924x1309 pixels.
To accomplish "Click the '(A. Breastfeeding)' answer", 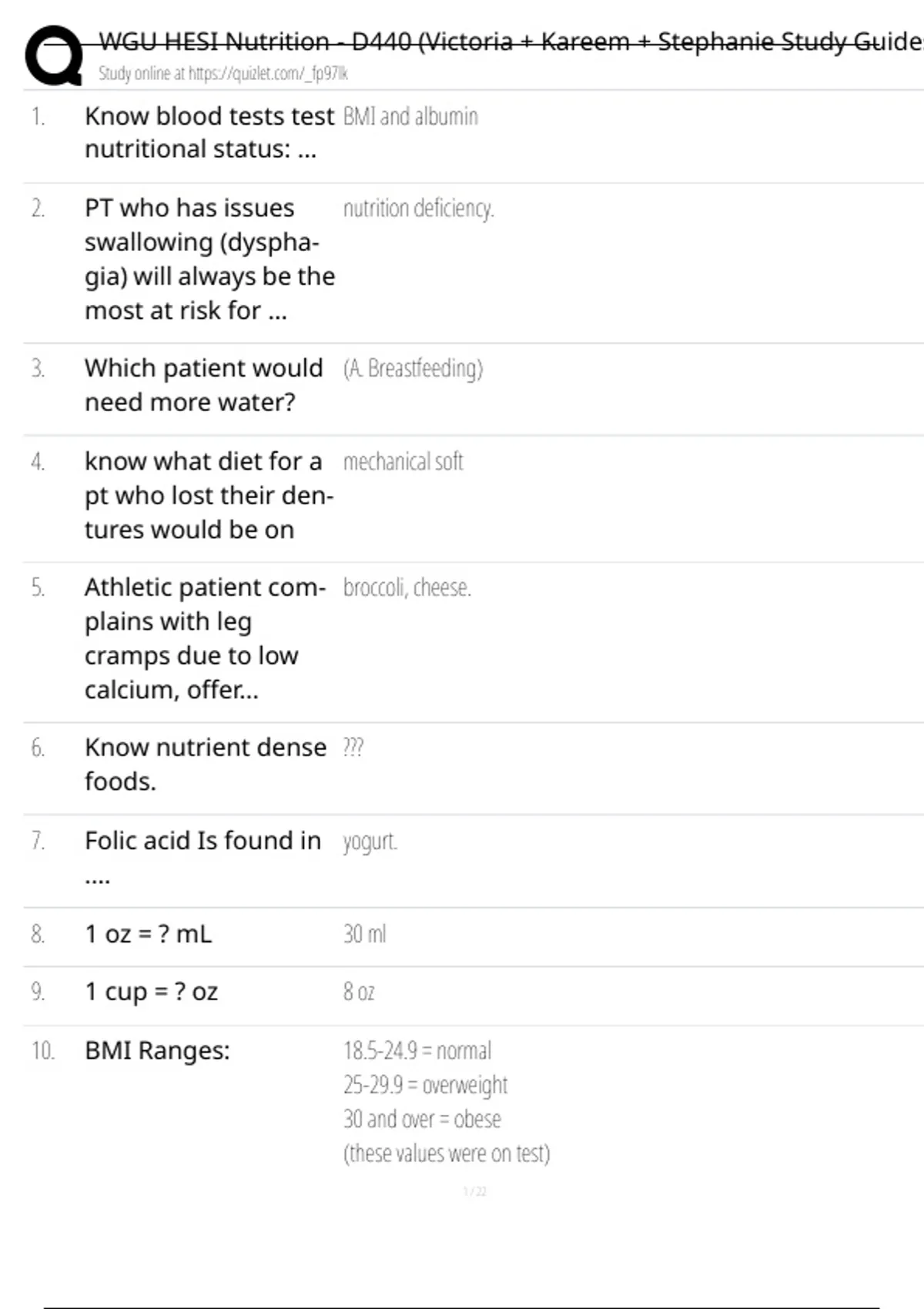I will pos(413,369).
